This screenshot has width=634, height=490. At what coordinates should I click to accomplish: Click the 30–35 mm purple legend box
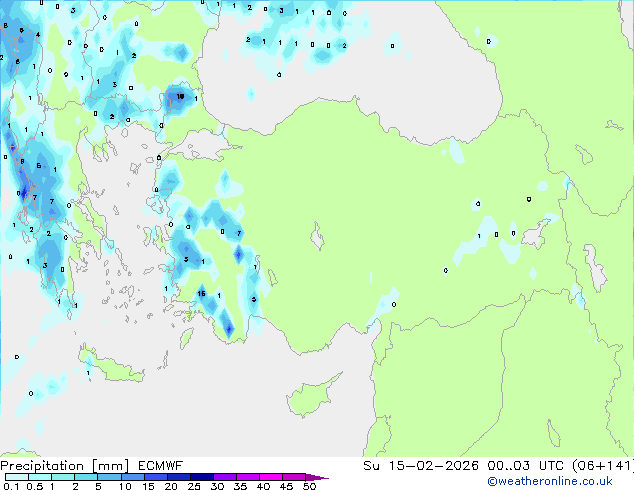coord(224,477)
